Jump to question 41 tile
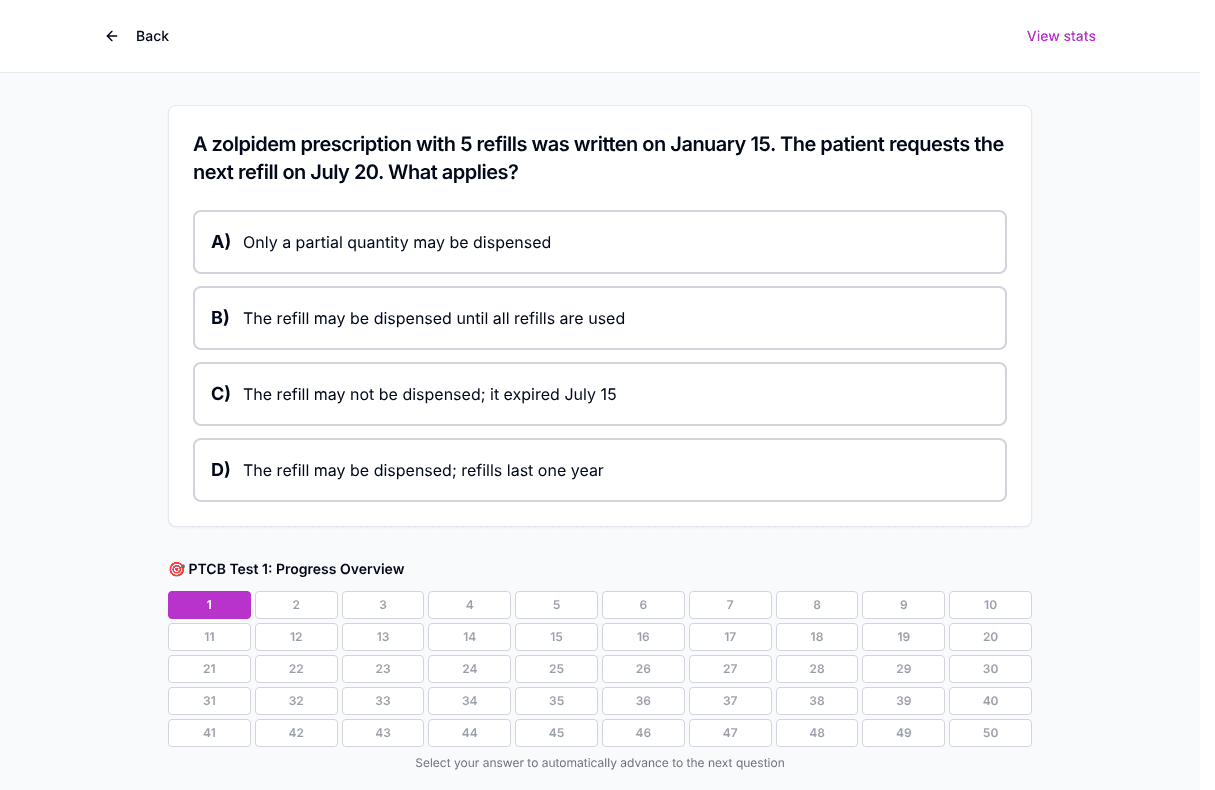The image size is (1215, 790). 209,733
